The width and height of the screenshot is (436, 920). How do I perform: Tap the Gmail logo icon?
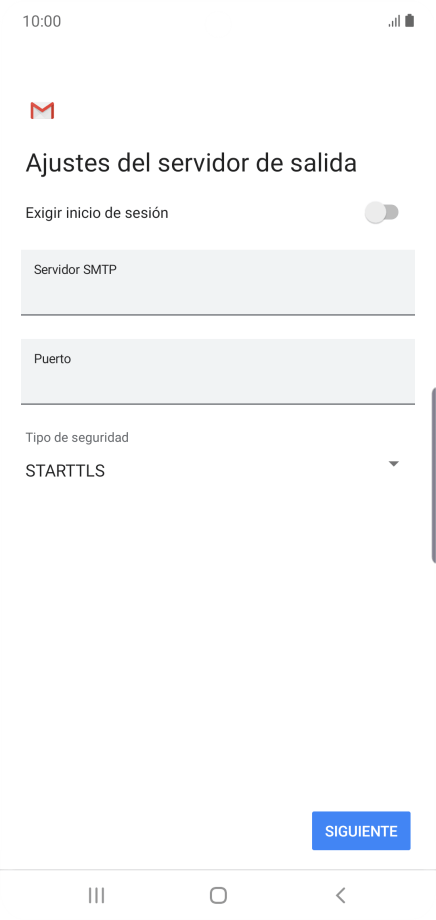tap(42, 110)
